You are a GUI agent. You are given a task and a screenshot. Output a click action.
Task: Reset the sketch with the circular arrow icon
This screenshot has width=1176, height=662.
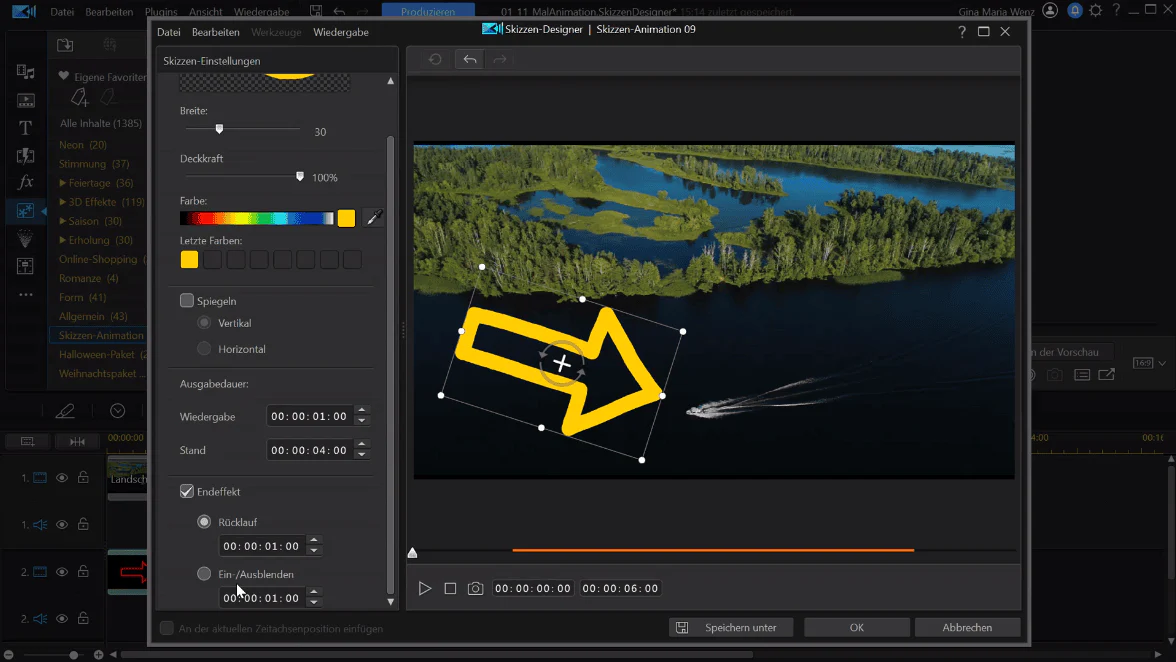coord(435,59)
